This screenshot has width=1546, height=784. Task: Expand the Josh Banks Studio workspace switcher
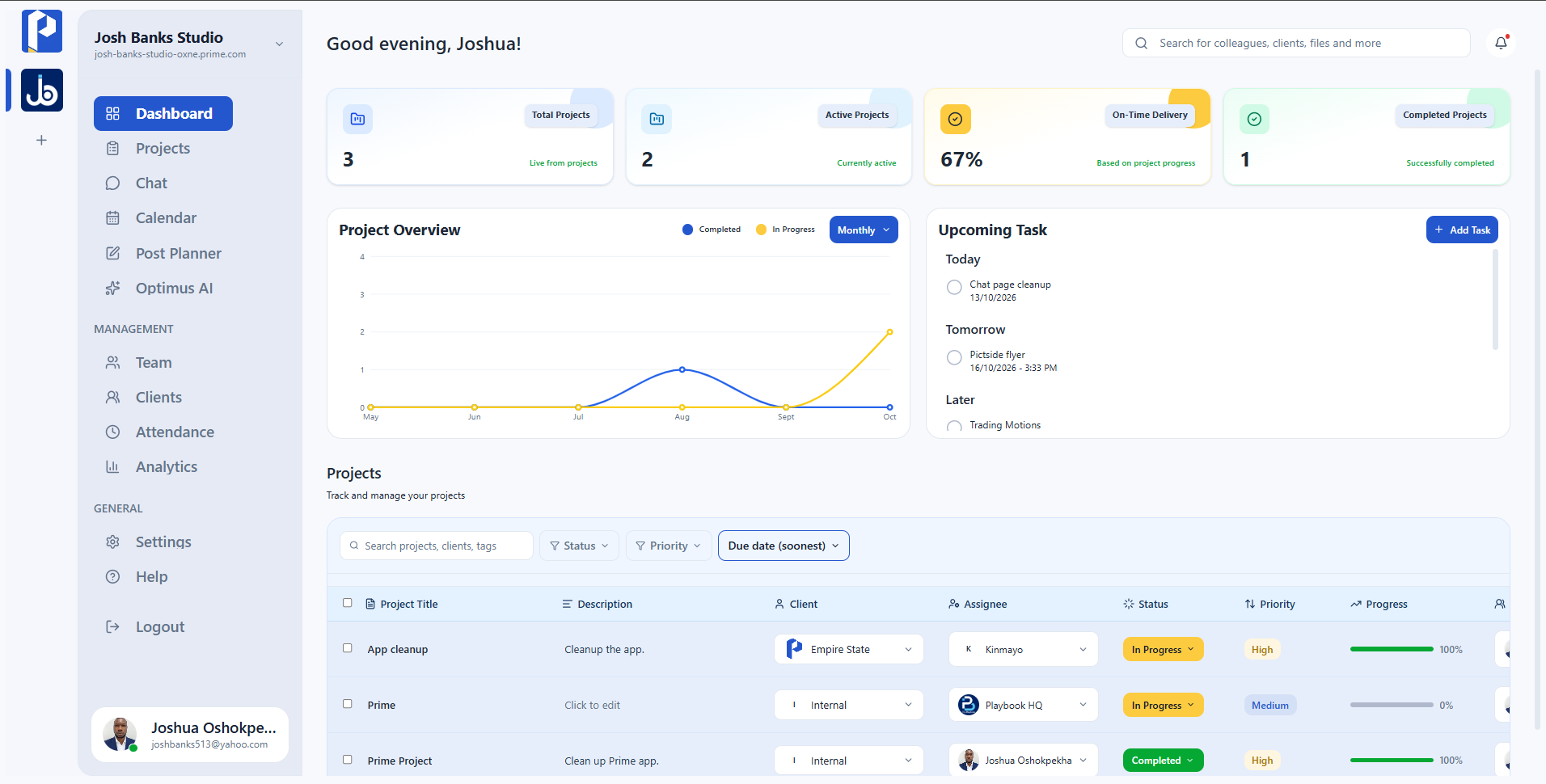click(279, 44)
